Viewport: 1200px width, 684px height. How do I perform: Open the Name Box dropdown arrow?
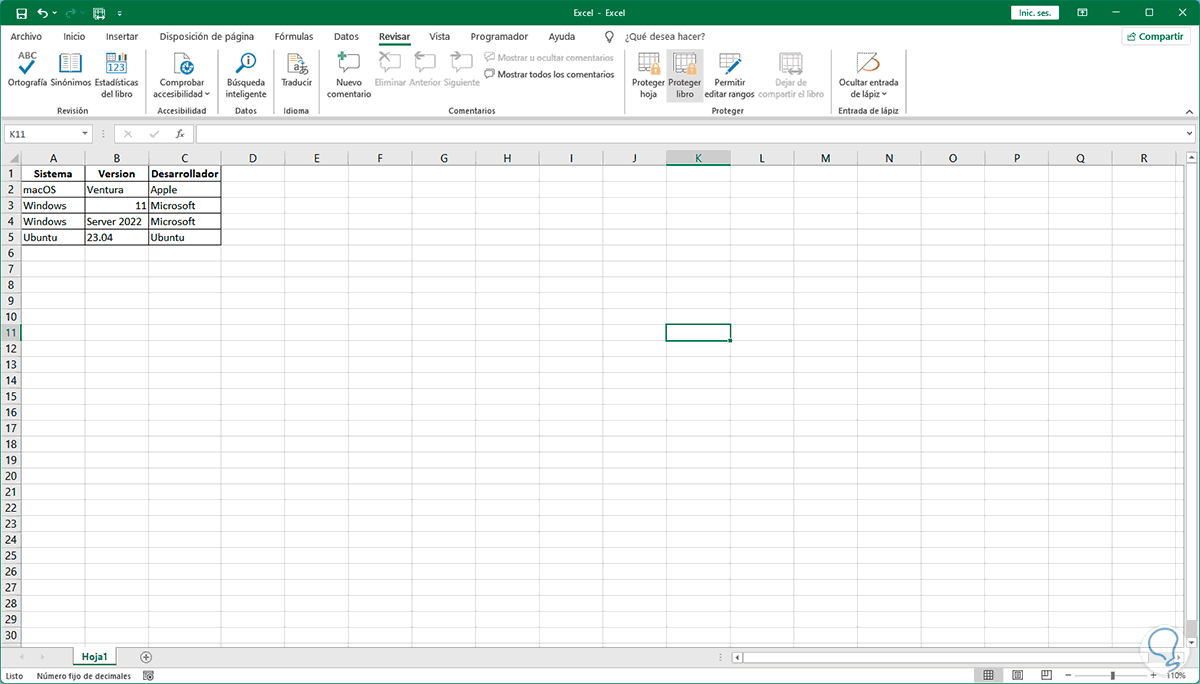85,134
